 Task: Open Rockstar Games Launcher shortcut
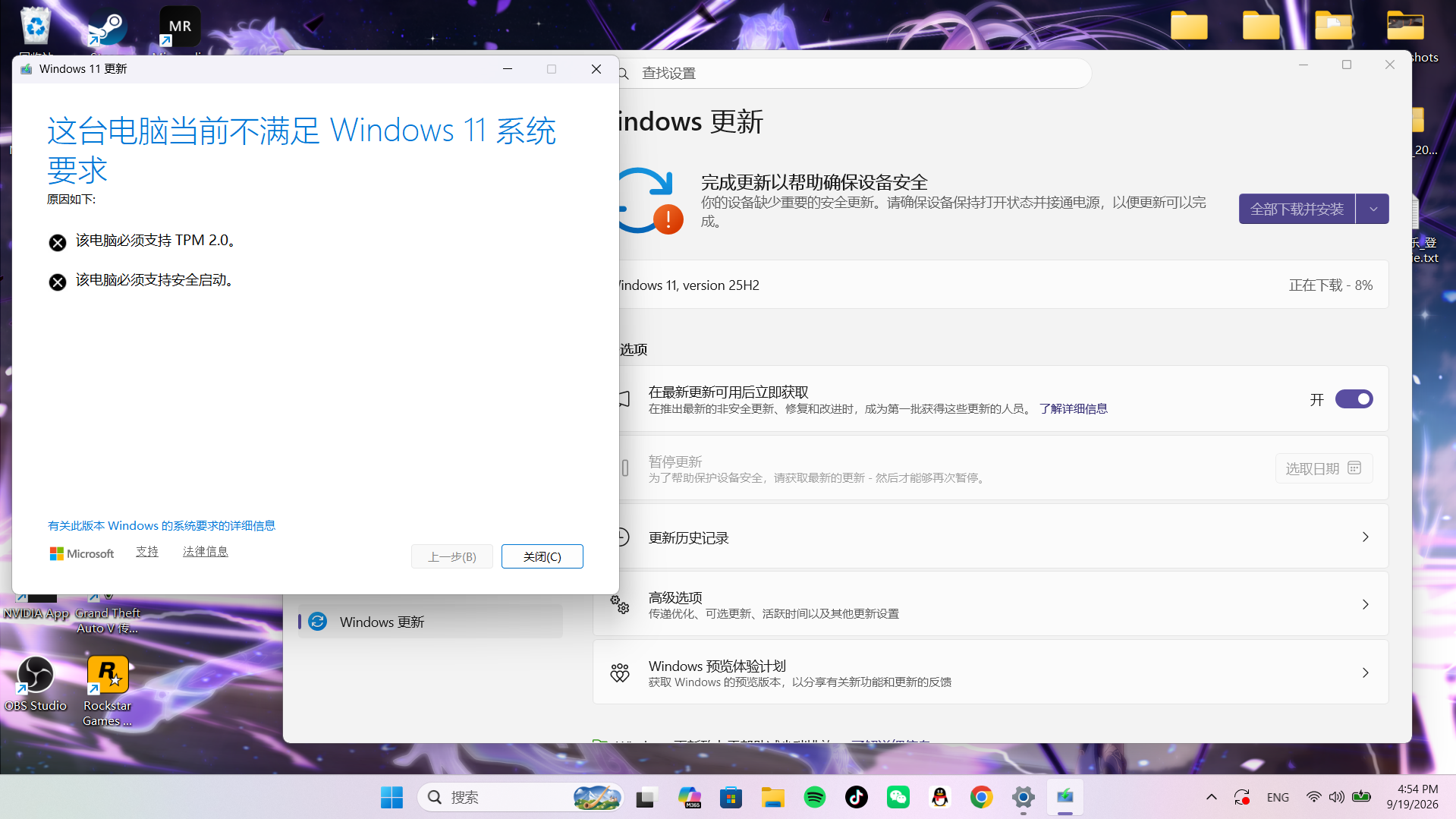click(108, 691)
